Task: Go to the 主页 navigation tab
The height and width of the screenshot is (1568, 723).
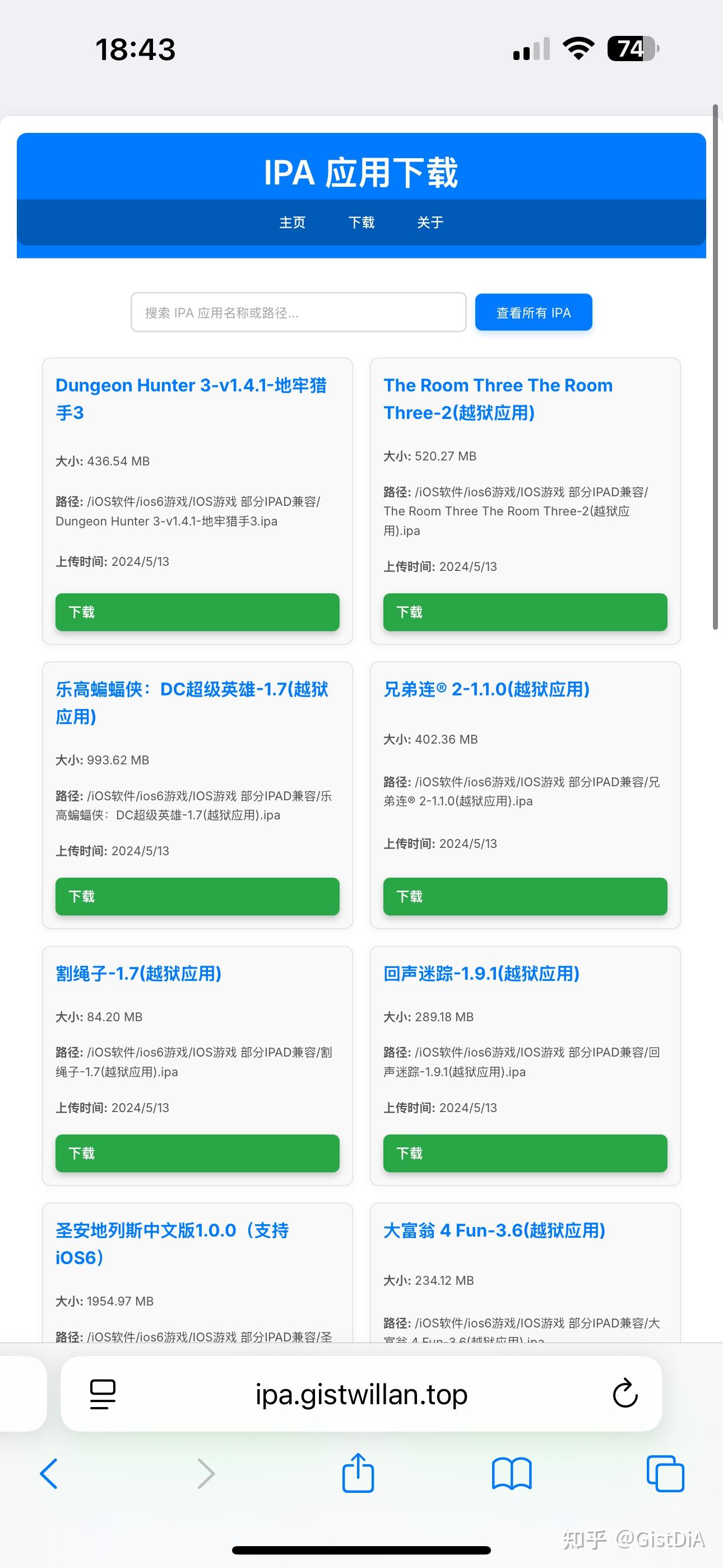Action: point(292,223)
